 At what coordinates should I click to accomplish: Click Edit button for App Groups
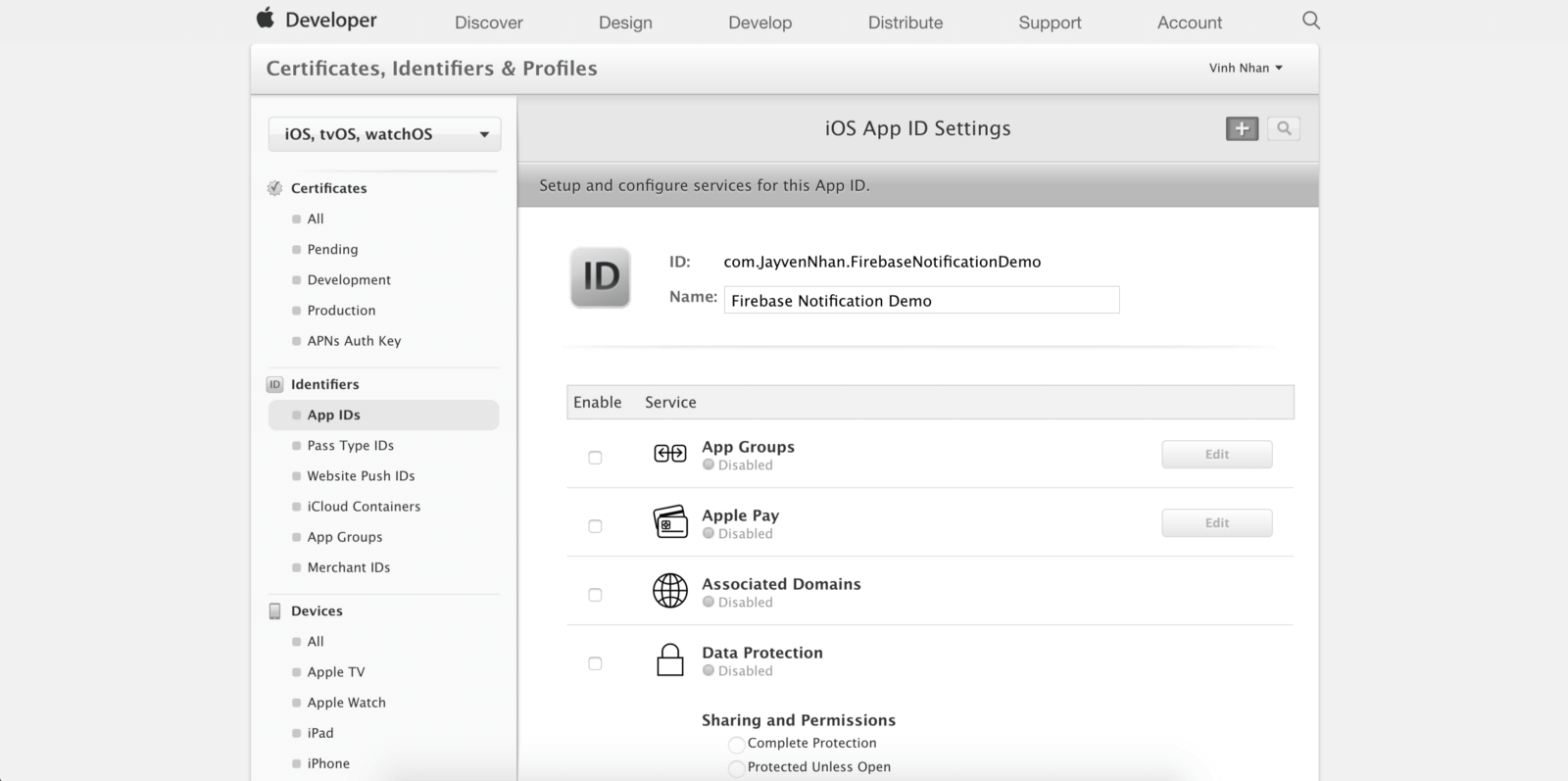[x=1217, y=455]
